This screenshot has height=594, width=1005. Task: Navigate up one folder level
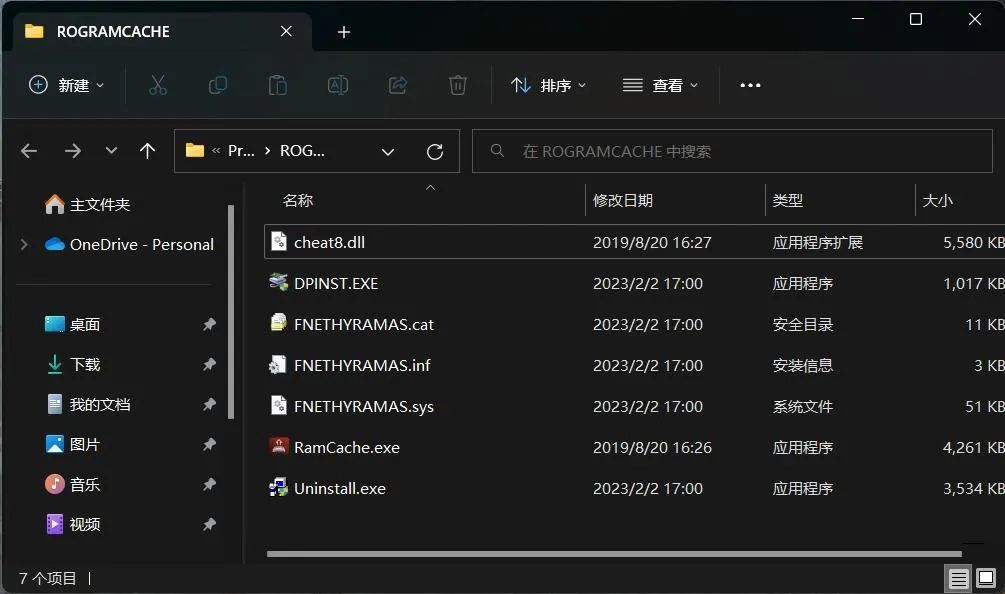pyautogui.click(x=147, y=151)
